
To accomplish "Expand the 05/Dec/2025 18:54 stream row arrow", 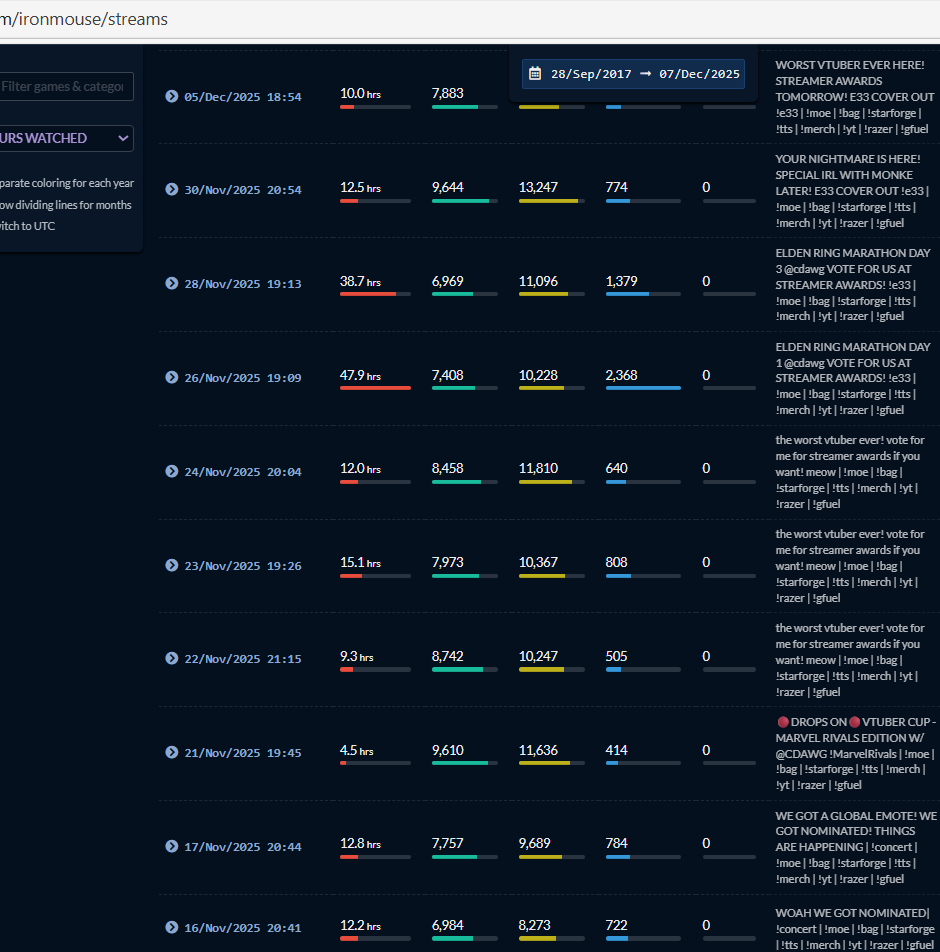I will (x=172, y=96).
